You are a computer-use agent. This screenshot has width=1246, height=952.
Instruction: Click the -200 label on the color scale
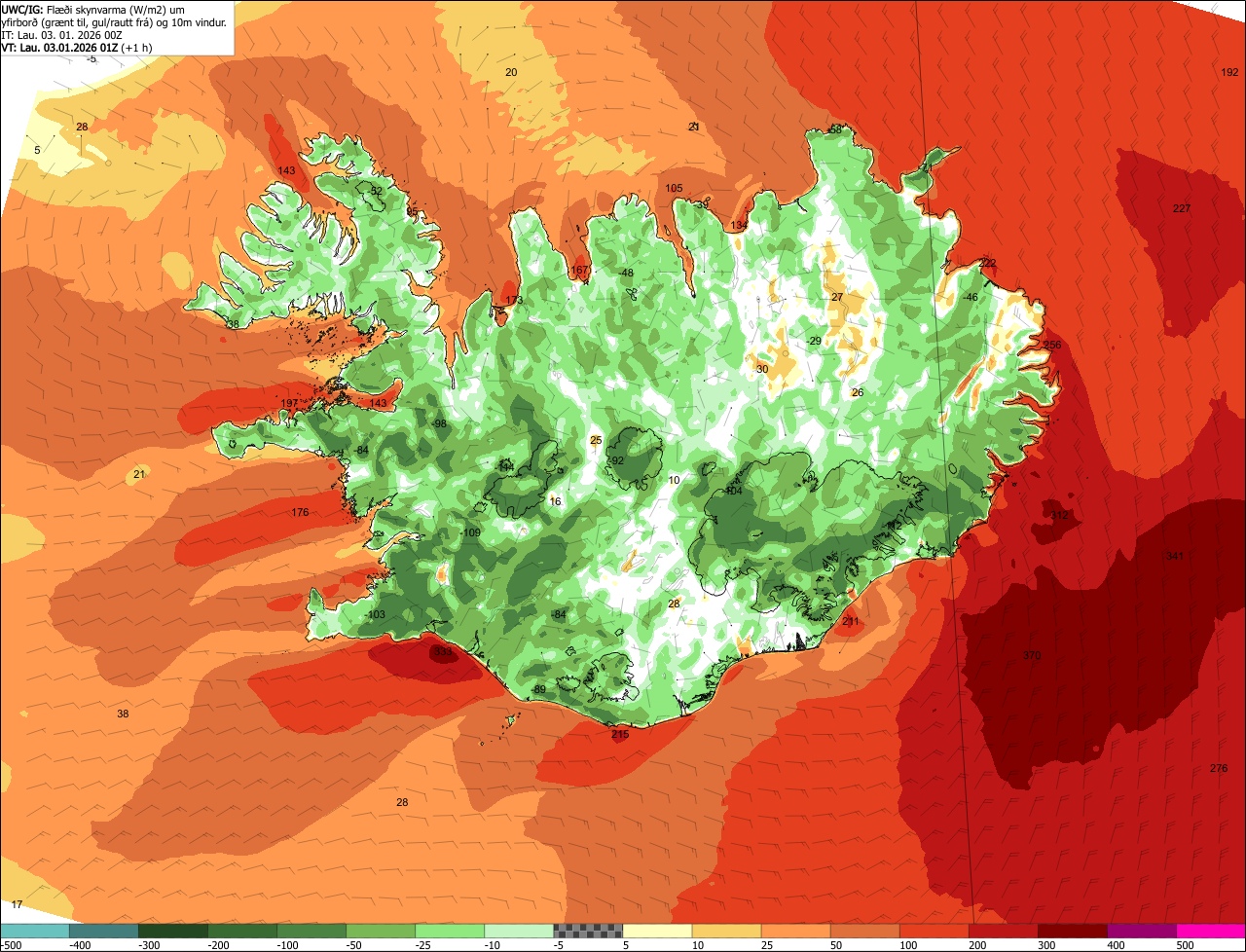pyautogui.click(x=218, y=945)
